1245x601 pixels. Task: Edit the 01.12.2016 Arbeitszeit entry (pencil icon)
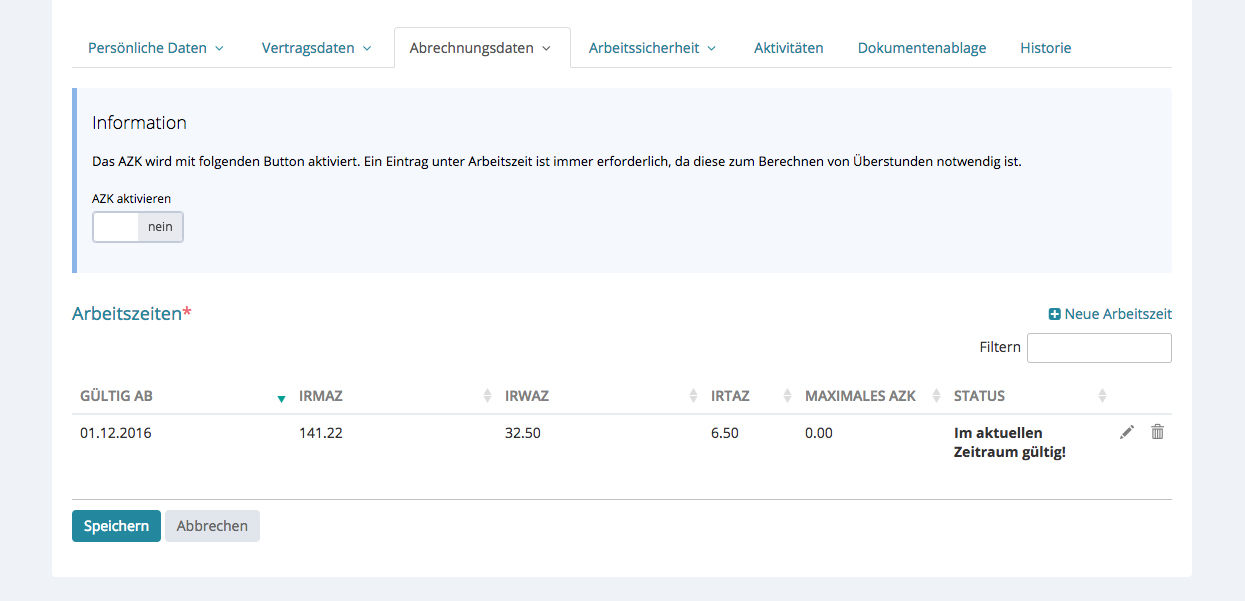pos(1127,432)
